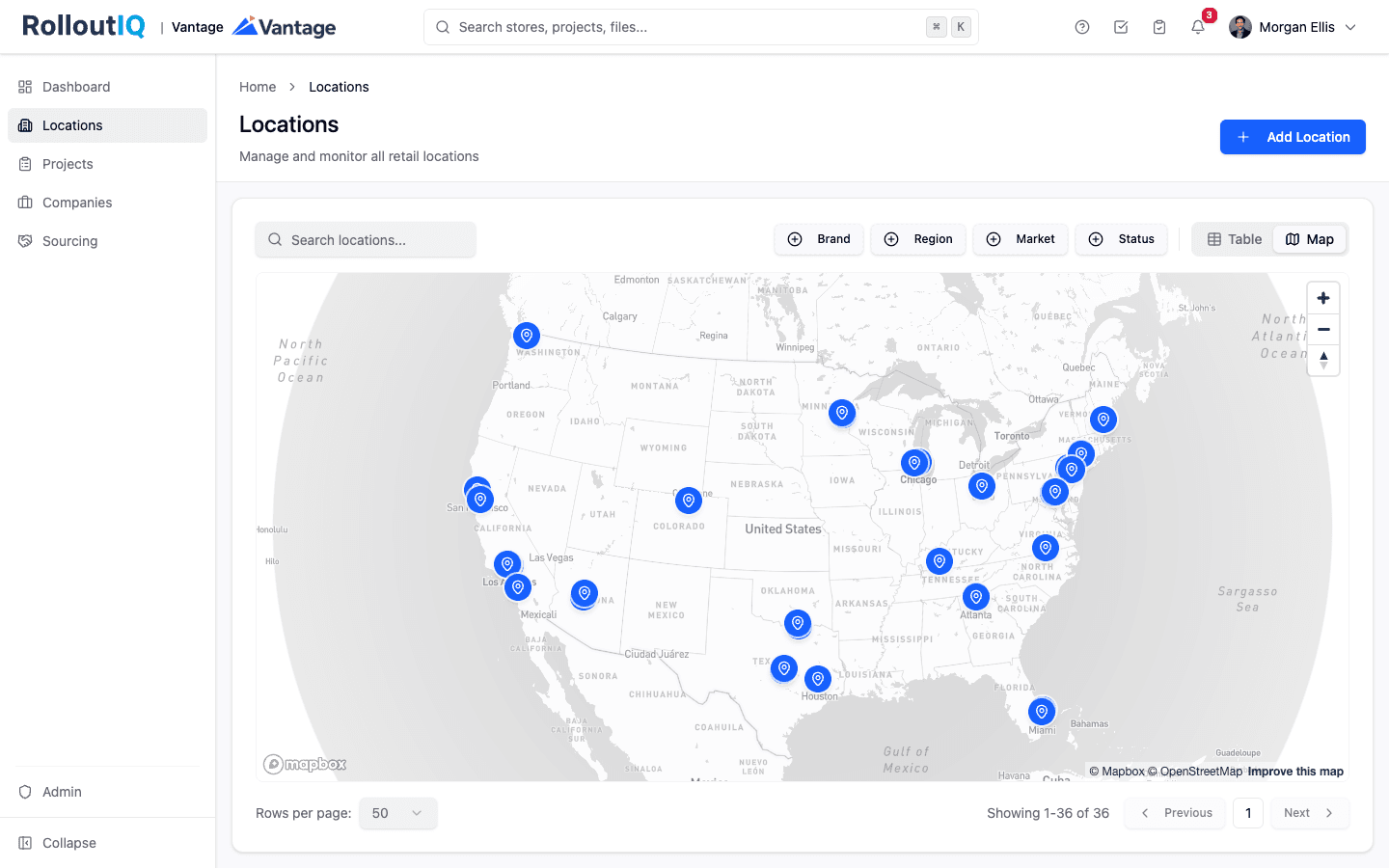1389x868 pixels.
Task: Select the Arizona location pin
Action: pyautogui.click(x=585, y=593)
